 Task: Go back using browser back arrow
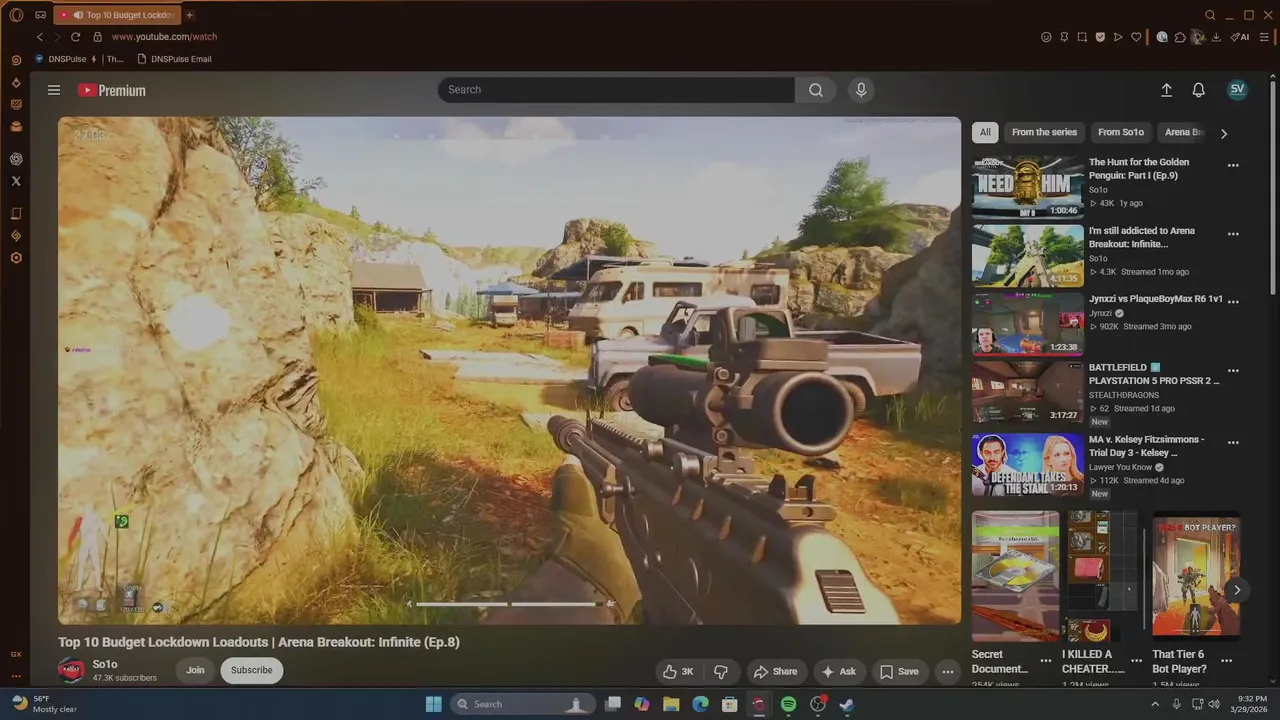(x=40, y=37)
